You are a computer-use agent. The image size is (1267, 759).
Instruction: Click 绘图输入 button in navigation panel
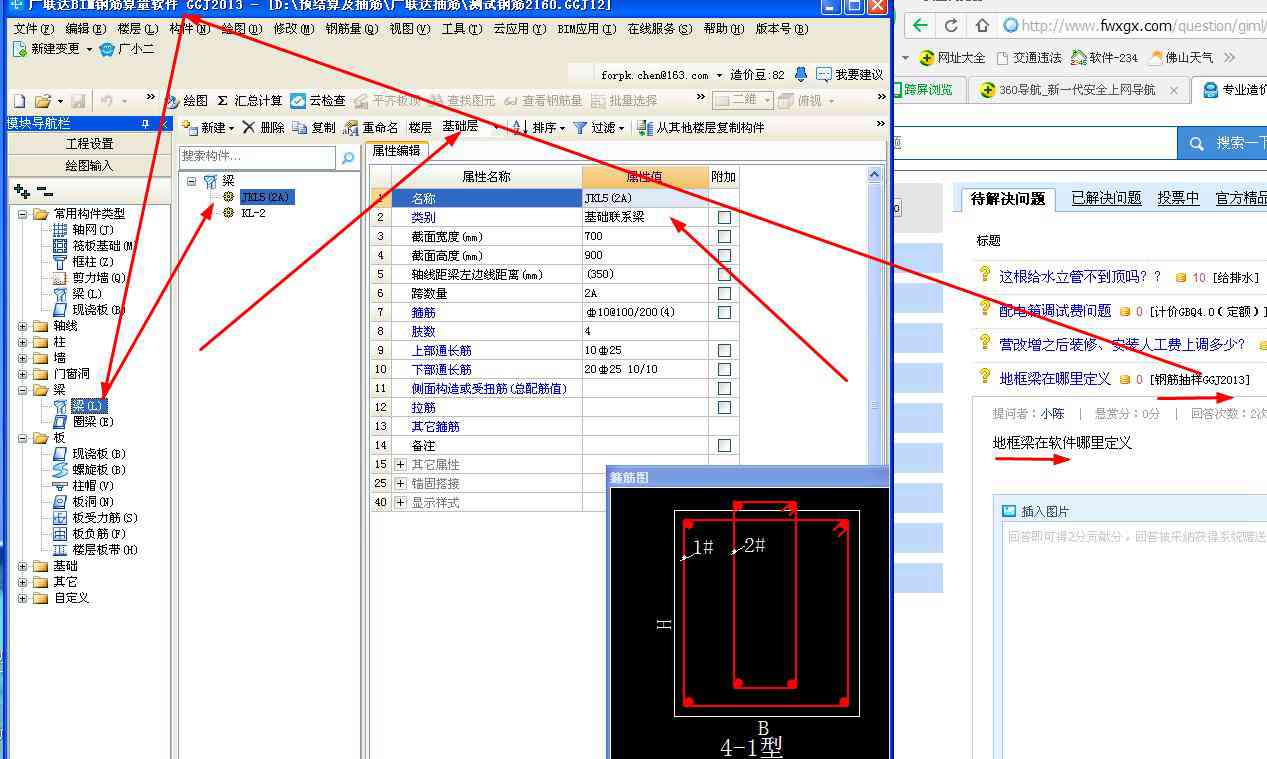[x=90, y=165]
